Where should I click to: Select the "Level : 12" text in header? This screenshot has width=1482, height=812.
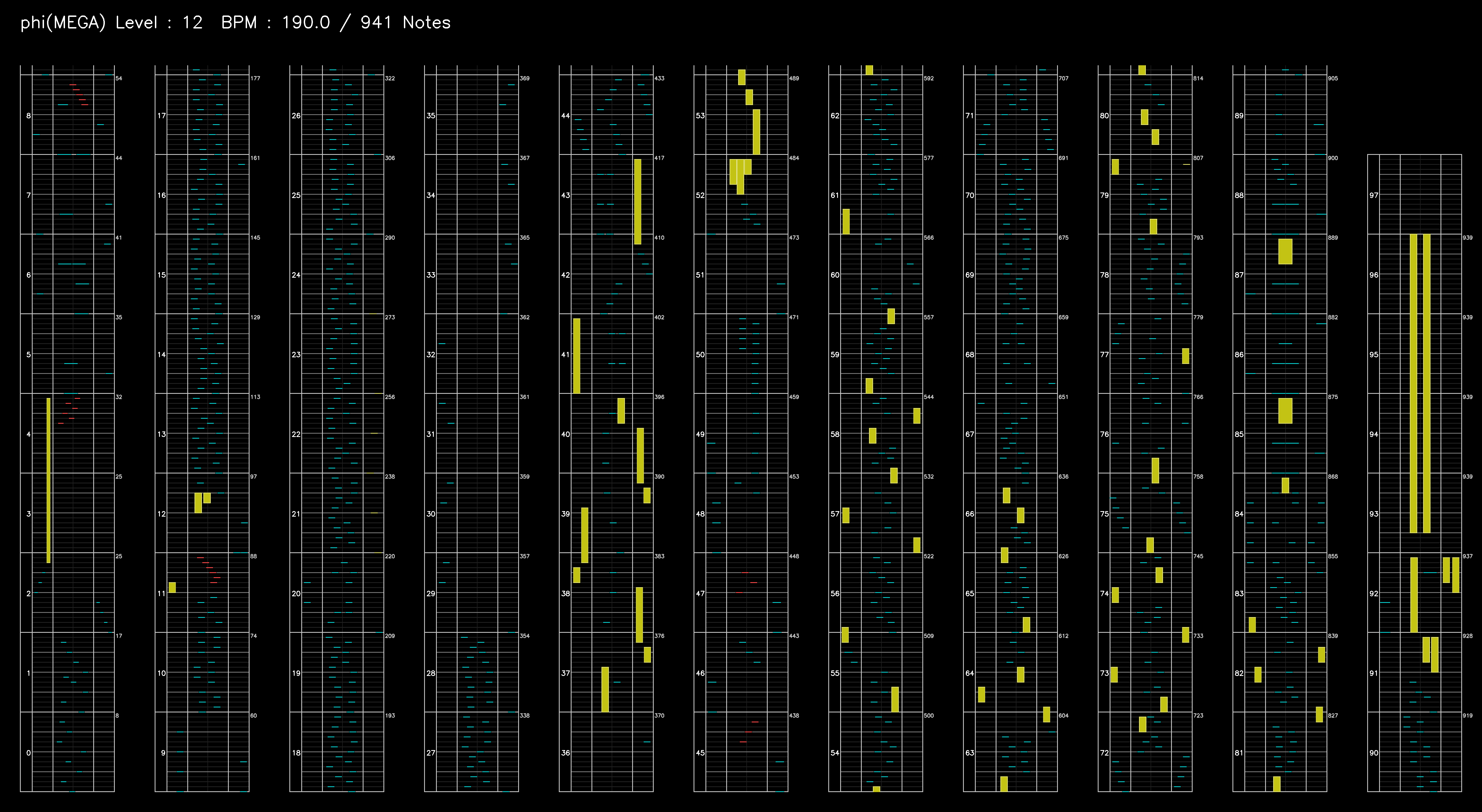[x=159, y=22]
